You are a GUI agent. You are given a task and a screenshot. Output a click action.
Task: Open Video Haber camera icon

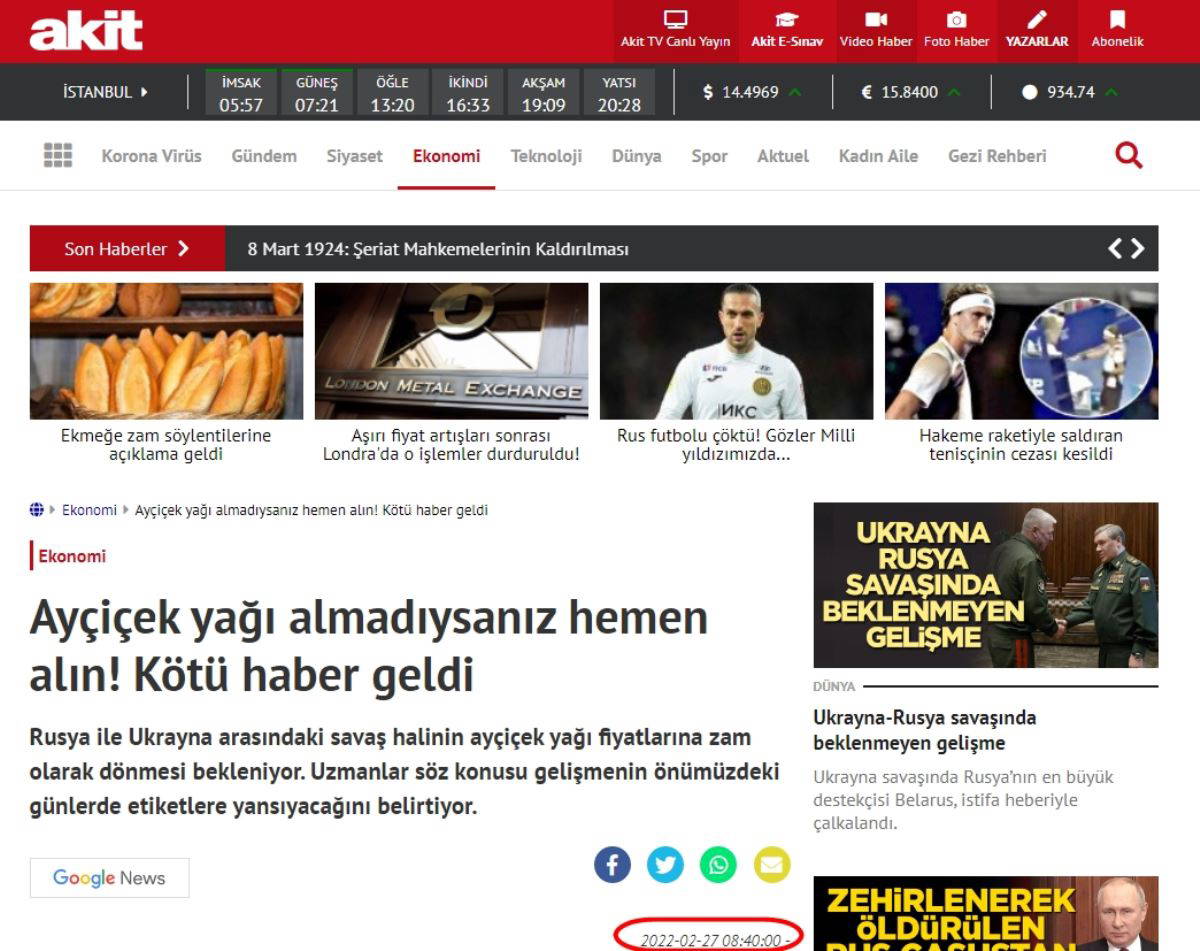coord(876,20)
